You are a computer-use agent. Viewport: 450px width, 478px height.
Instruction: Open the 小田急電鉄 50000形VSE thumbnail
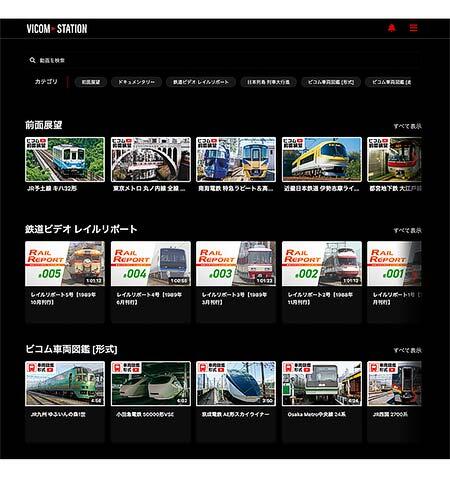tap(151, 384)
